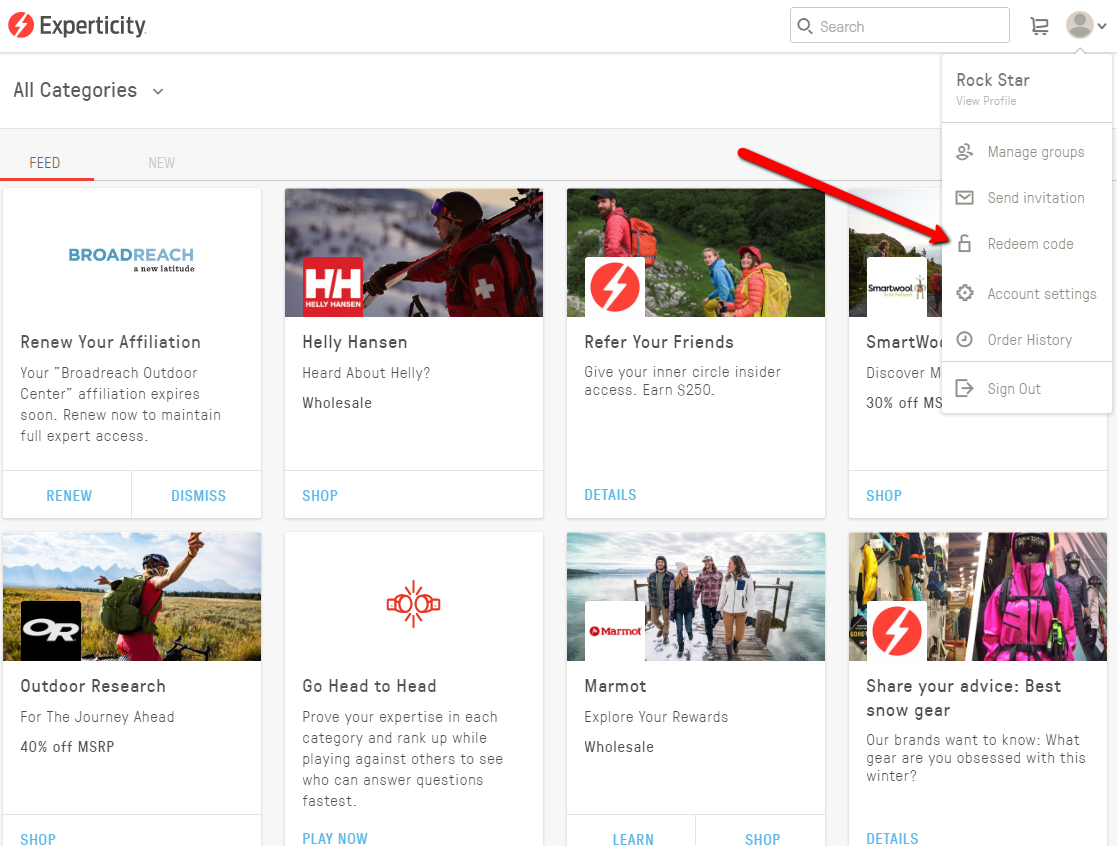
Task: Click SHOP on the Helly Hansen card
Action: (320, 496)
